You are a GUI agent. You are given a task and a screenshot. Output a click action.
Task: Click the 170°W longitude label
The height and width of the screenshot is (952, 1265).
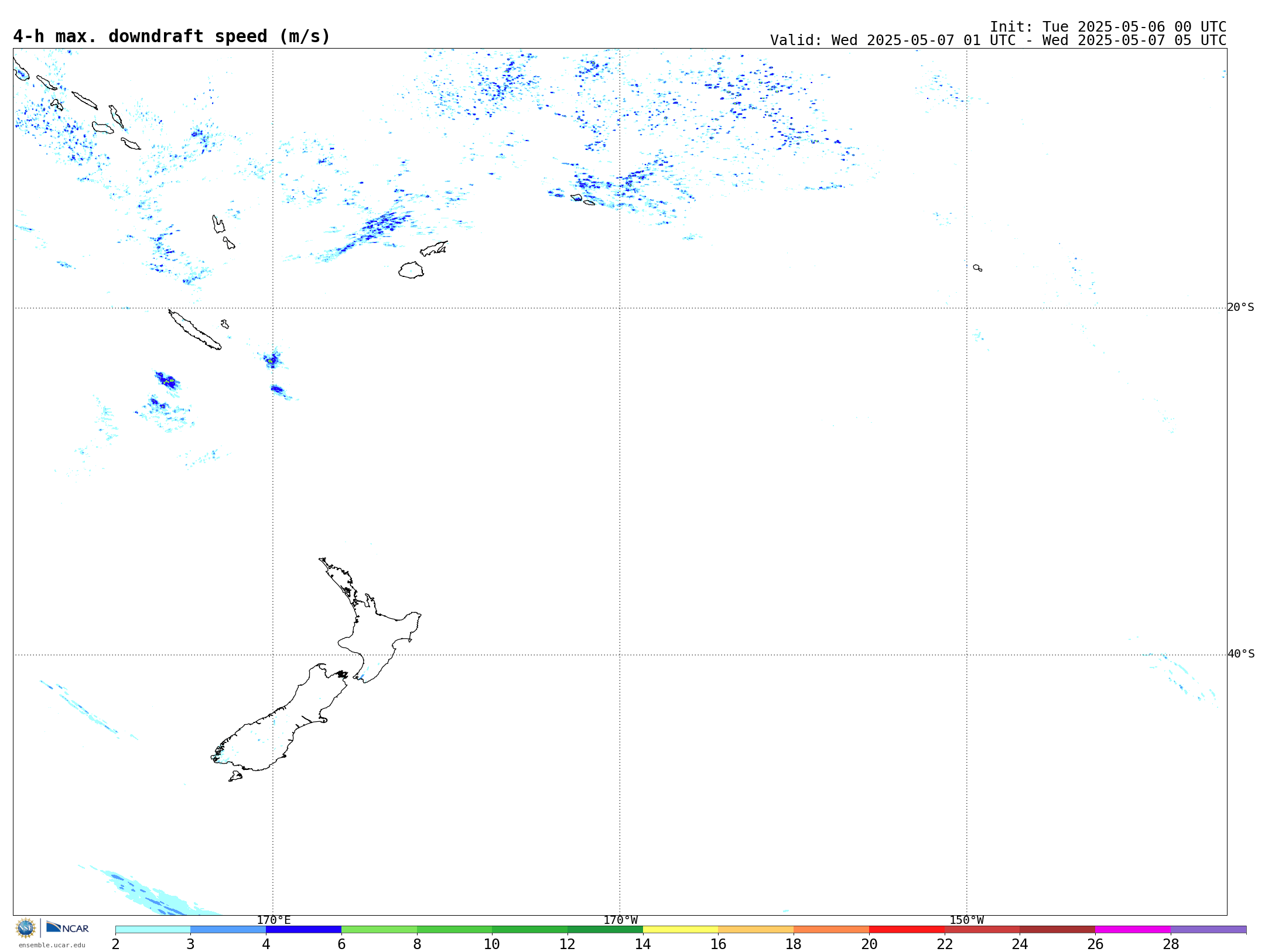point(620,920)
